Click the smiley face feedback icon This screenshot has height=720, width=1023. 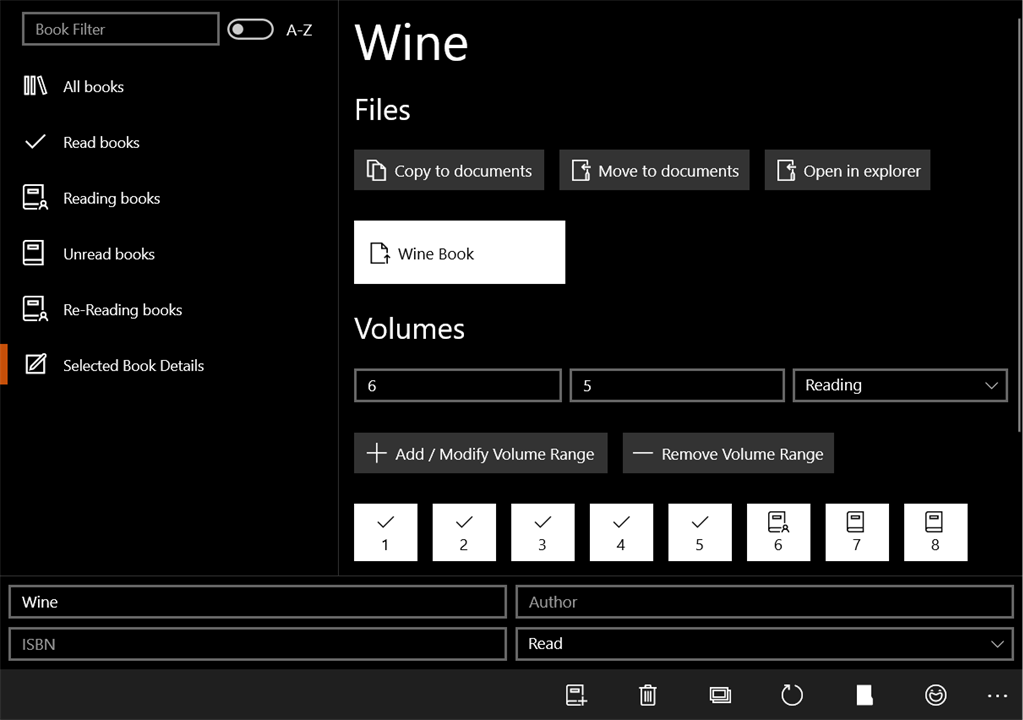936,695
